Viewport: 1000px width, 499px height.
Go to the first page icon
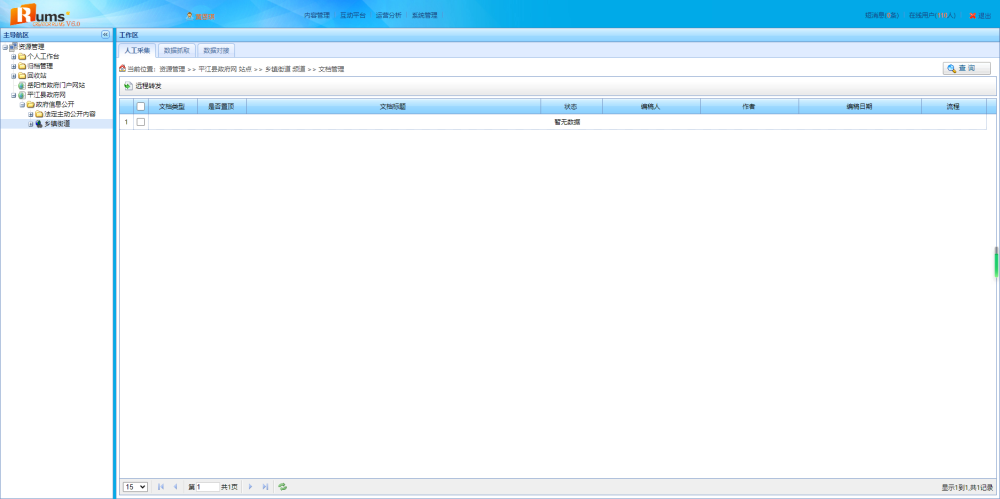pyautogui.click(x=161, y=487)
